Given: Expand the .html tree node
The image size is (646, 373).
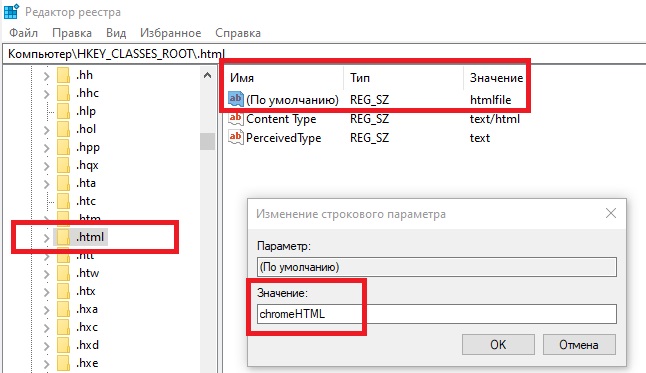Looking at the screenshot, I should [46, 238].
